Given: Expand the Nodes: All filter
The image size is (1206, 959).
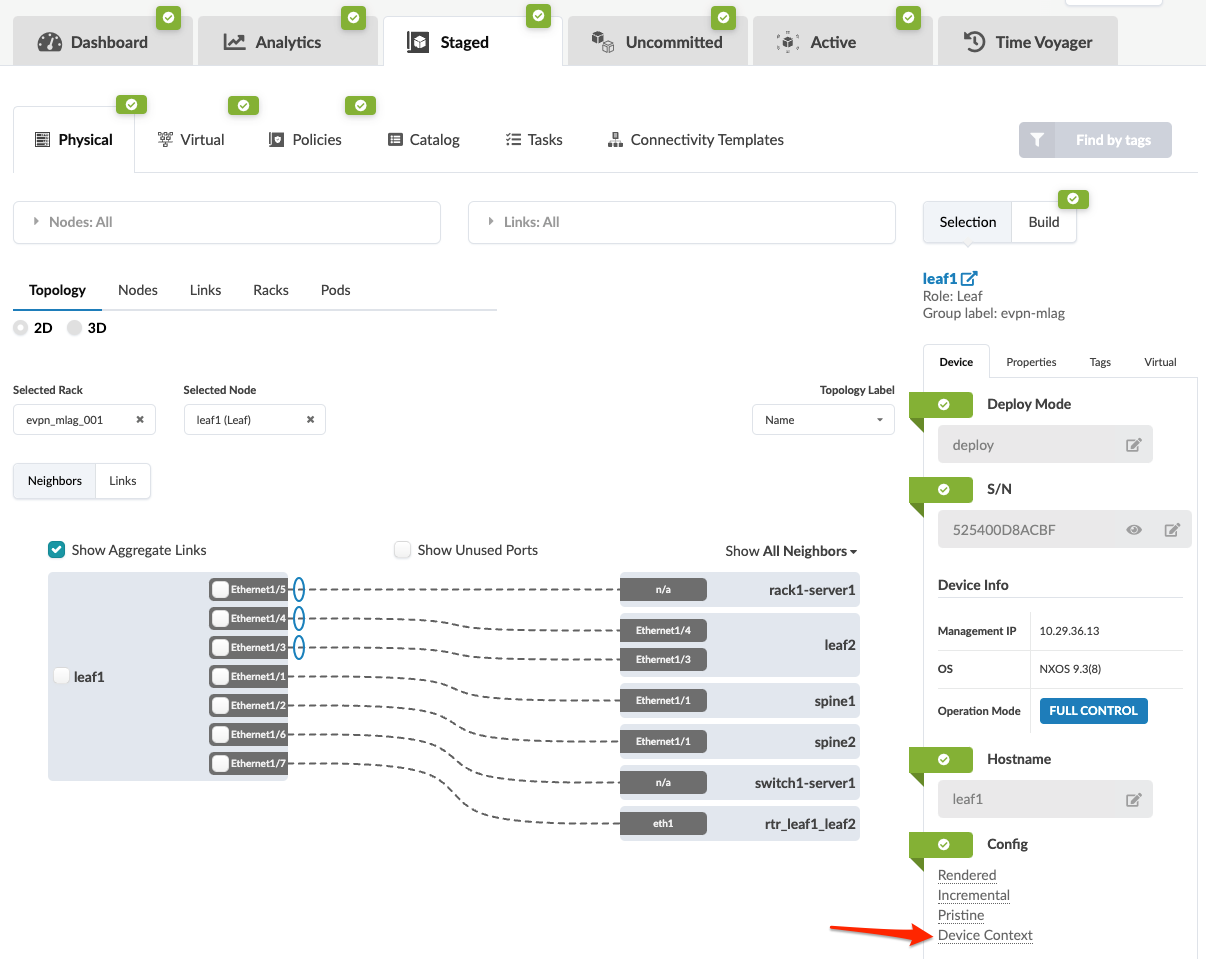Looking at the screenshot, I should pyautogui.click(x=227, y=222).
